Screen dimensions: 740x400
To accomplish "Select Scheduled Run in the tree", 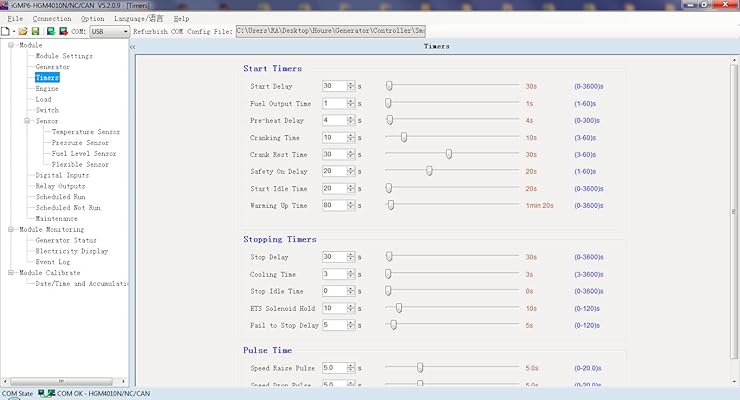I will [60, 197].
